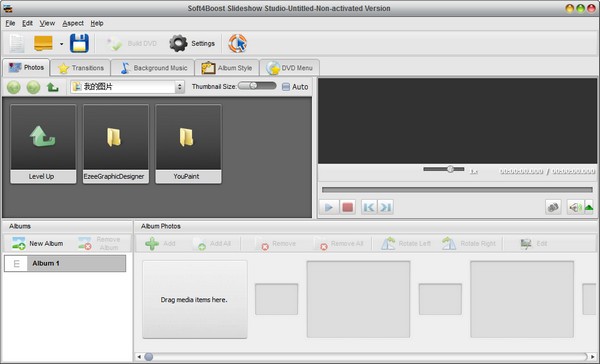Select the EzeeGraphicDesigner folder

(x=116, y=144)
